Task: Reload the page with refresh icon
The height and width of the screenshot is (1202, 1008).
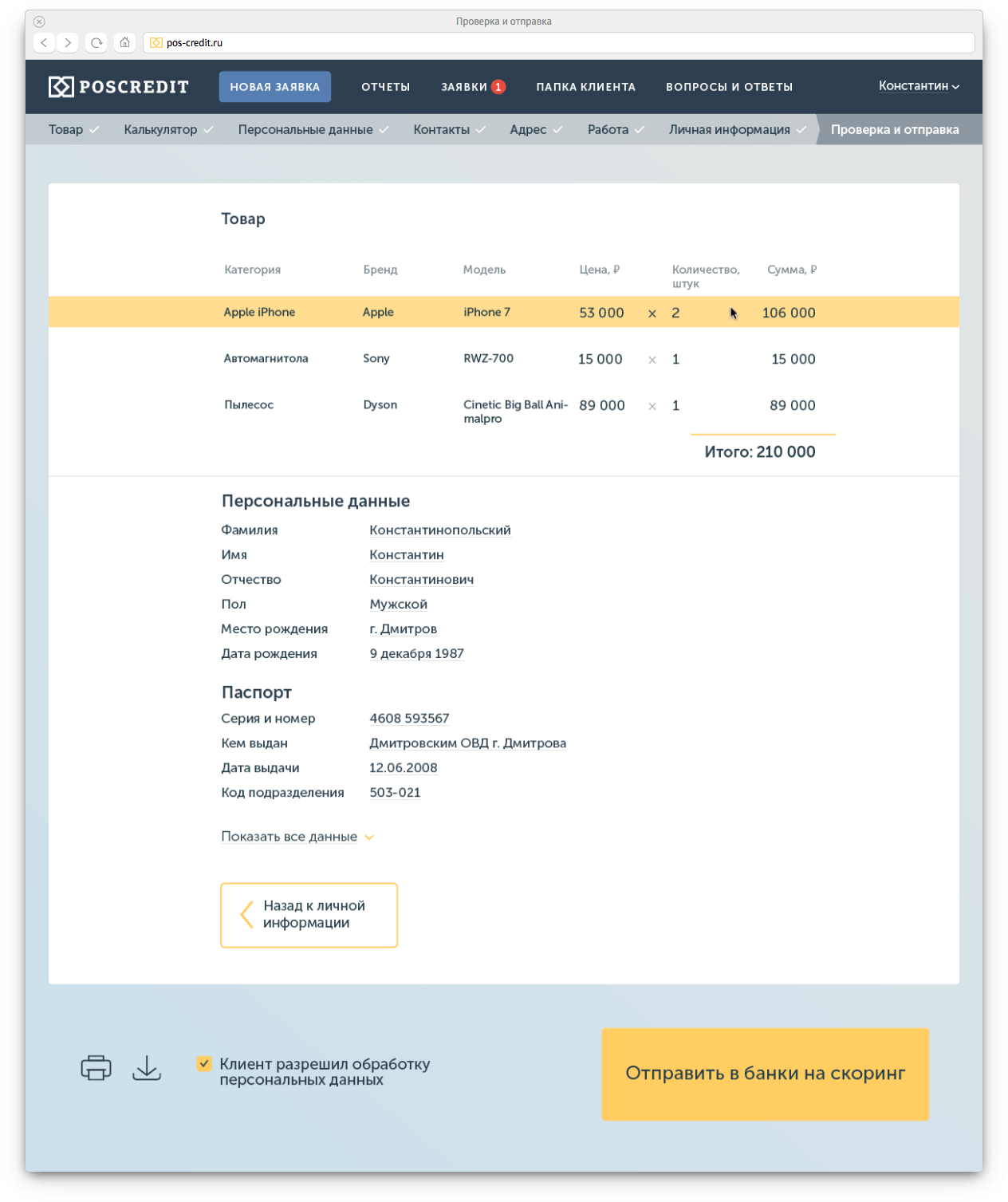Action: pyautogui.click(x=96, y=43)
